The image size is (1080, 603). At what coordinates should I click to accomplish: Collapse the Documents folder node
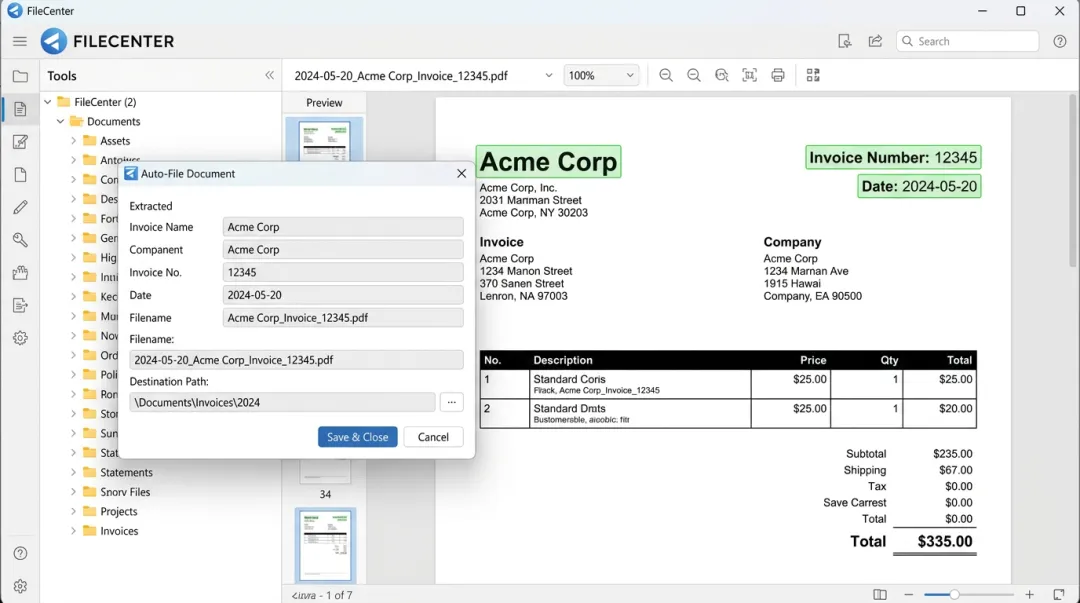(61, 121)
